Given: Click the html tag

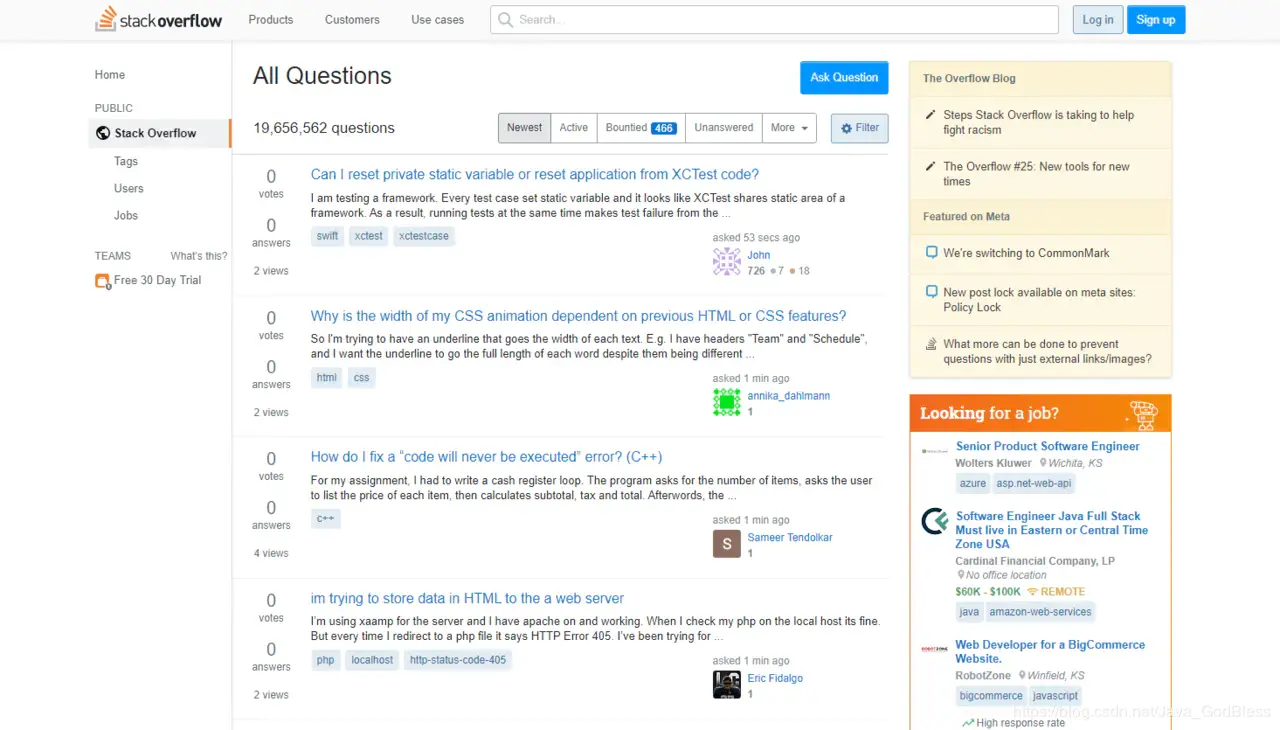Looking at the screenshot, I should pyautogui.click(x=326, y=378).
